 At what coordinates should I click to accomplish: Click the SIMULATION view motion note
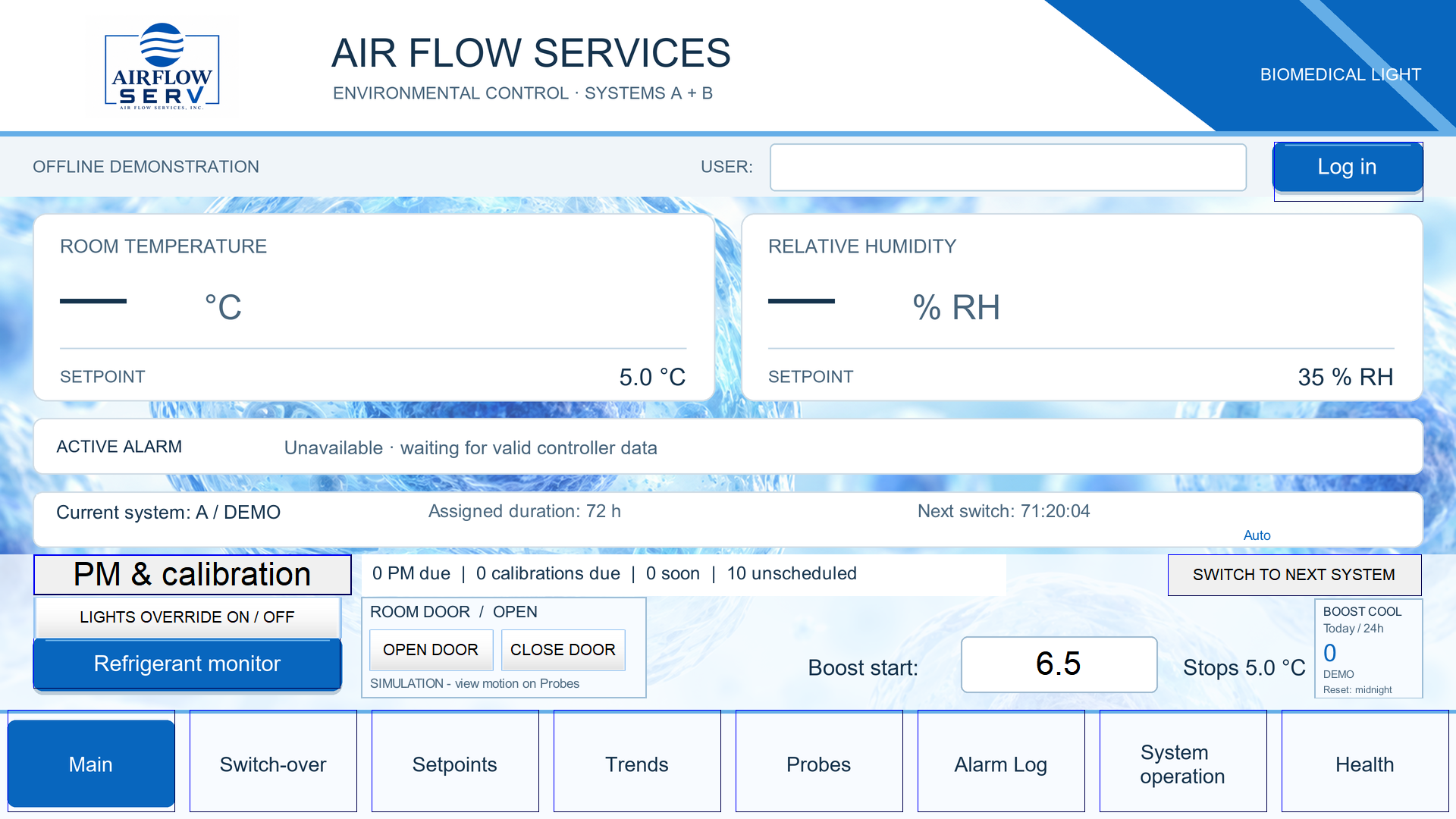475,683
